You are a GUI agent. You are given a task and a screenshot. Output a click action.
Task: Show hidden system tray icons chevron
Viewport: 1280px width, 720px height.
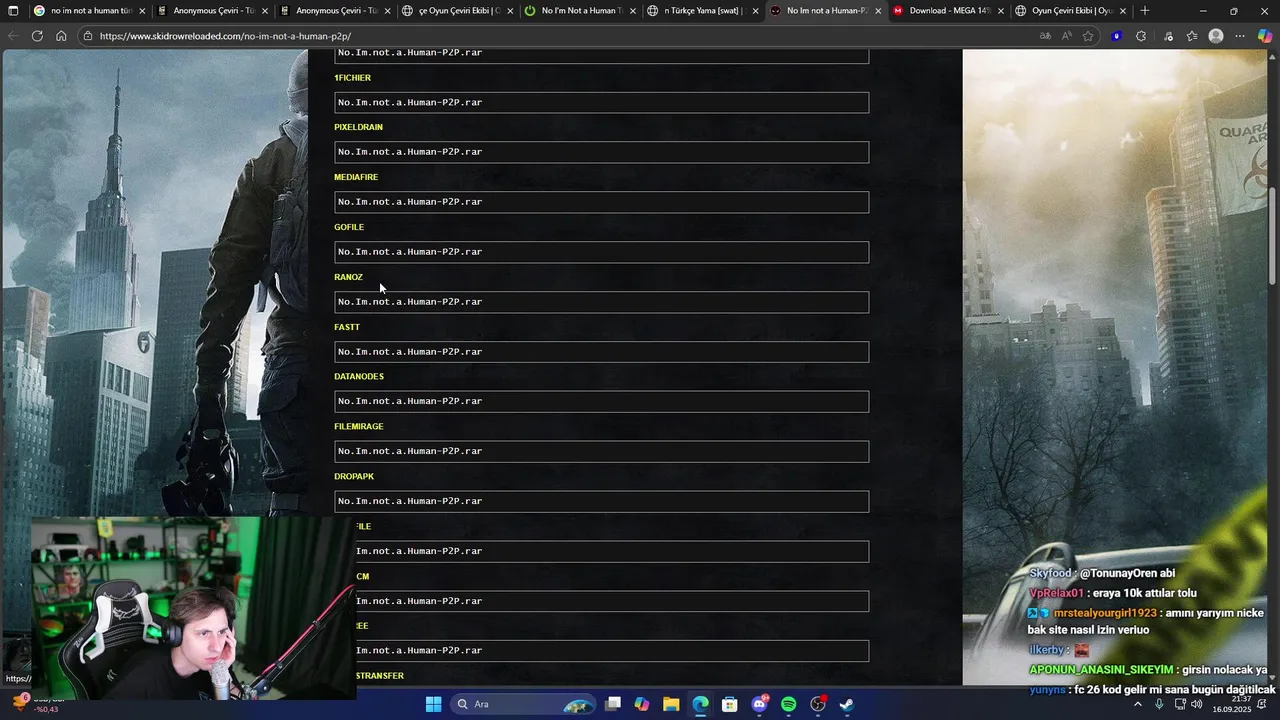coord(1138,704)
